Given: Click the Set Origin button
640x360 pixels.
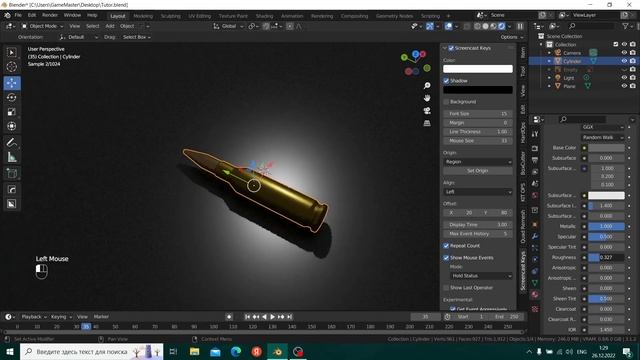Looking at the screenshot, I should coord(478,171).
